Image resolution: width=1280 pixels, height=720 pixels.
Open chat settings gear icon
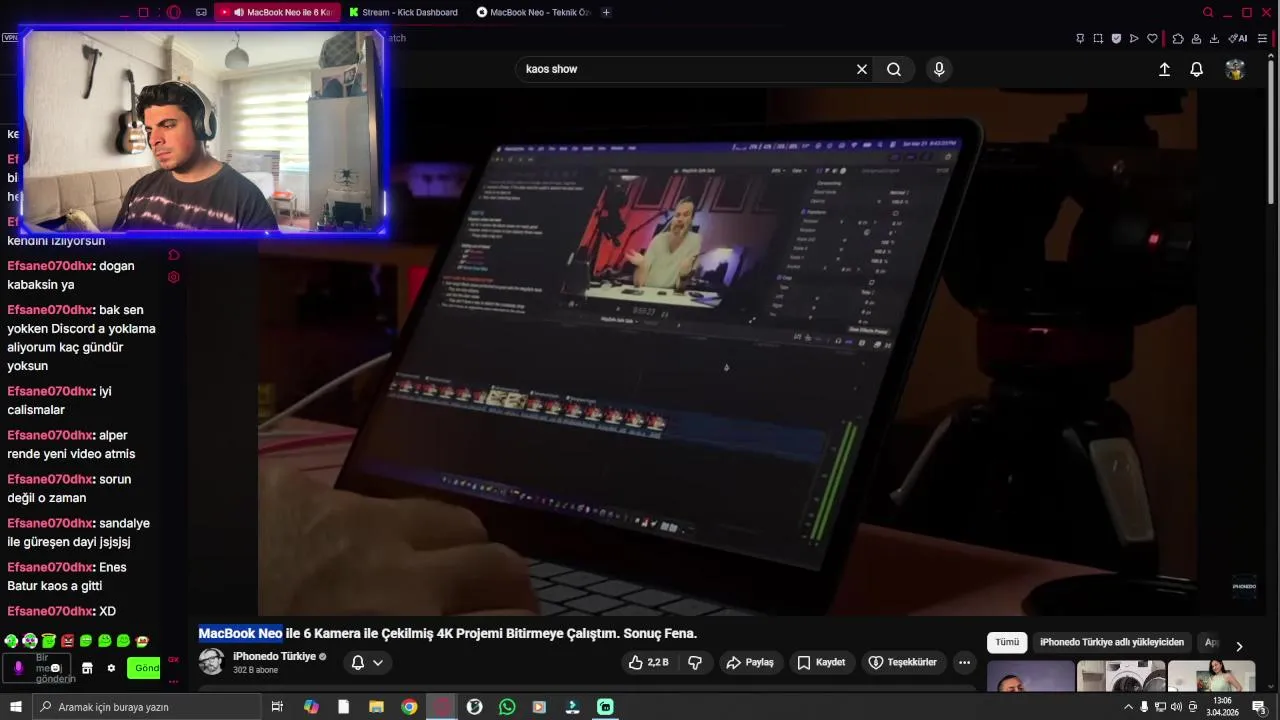pos(111,668)
